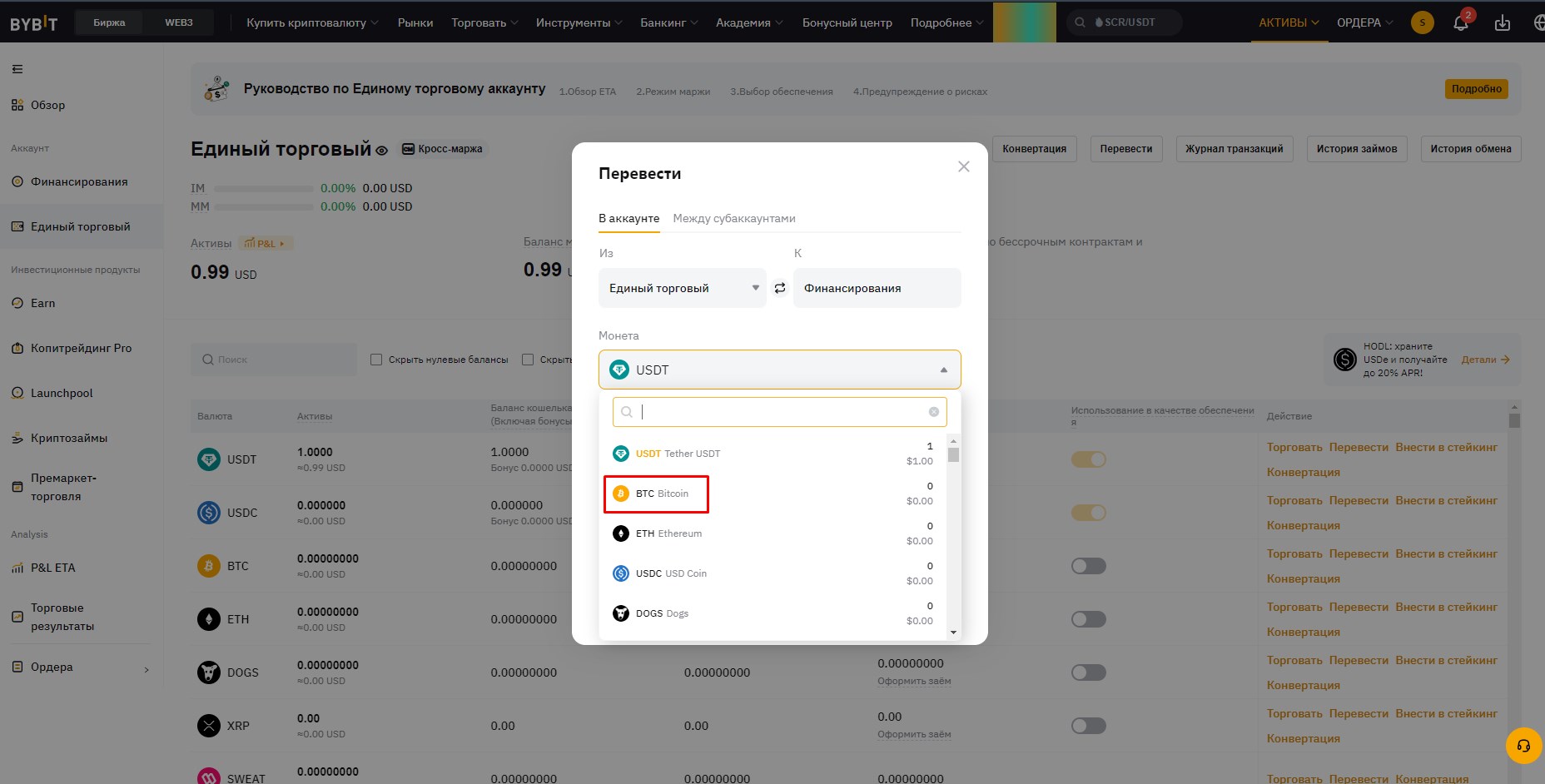Collapse the Монета USDT dropdown
Viewport: 1545px width, 784px height.
coord(779,370)
